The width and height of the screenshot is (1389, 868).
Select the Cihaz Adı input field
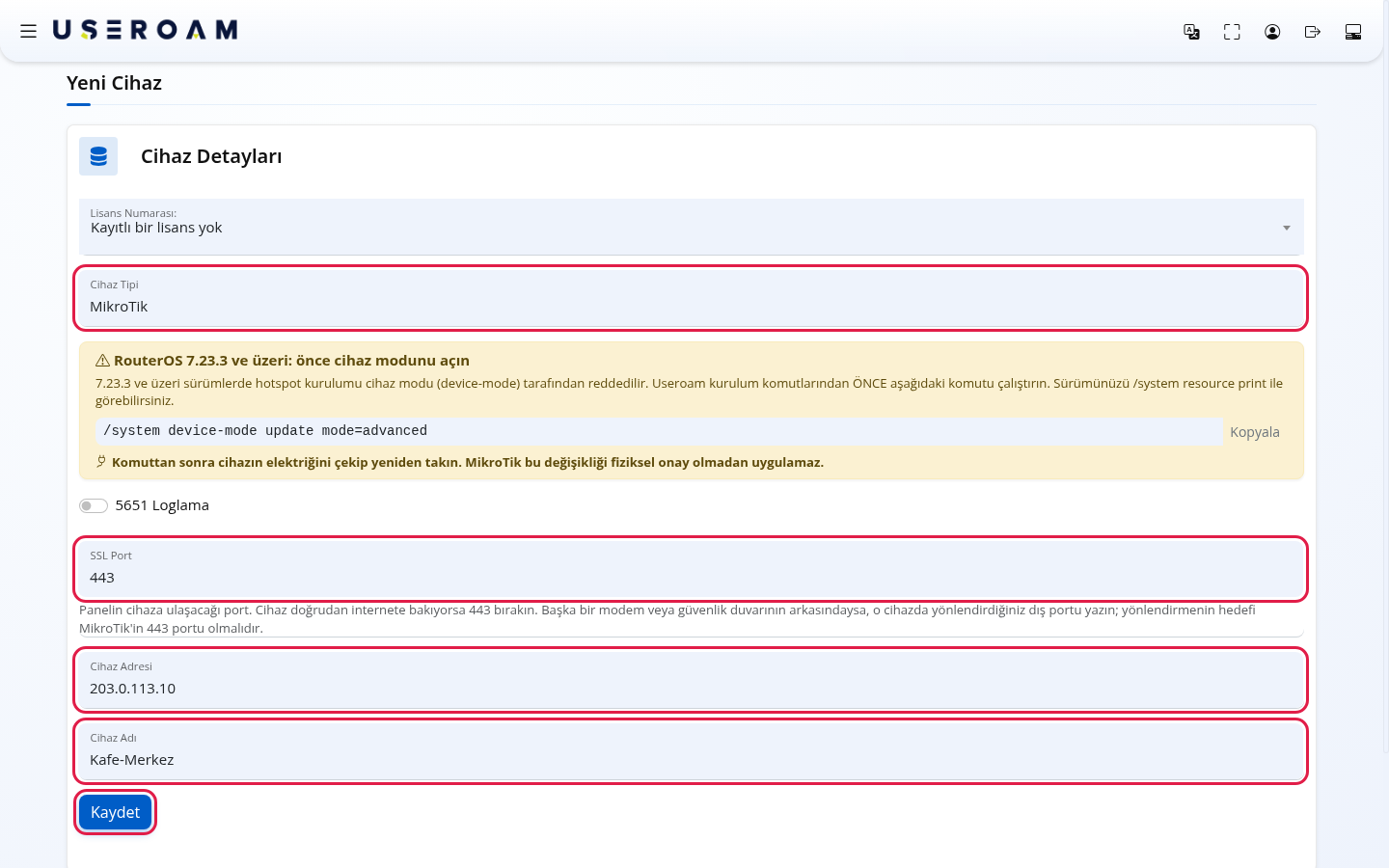691,751
